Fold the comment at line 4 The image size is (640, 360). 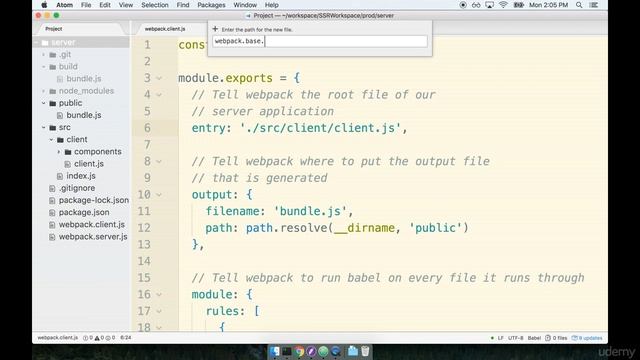(x=159, y=95)
